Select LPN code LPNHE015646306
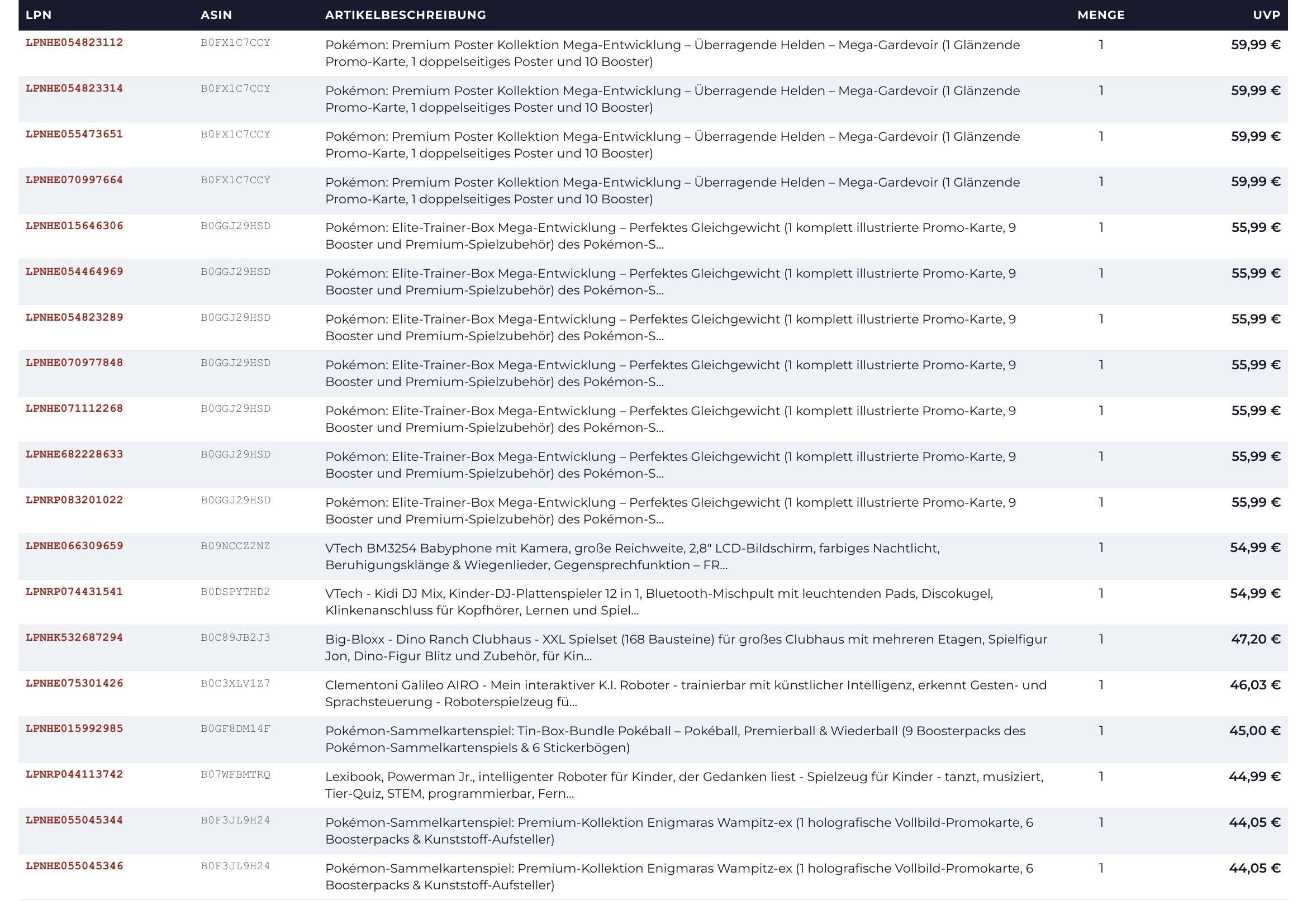Screen dimensions: 1307x924 pyautogui.click(x=74, y=226)
